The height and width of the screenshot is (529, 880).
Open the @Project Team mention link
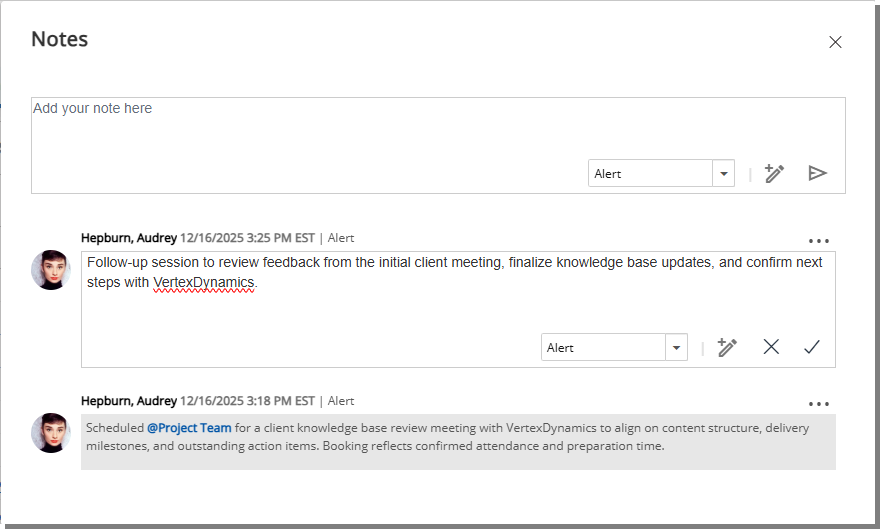click(x=189, y=428)
